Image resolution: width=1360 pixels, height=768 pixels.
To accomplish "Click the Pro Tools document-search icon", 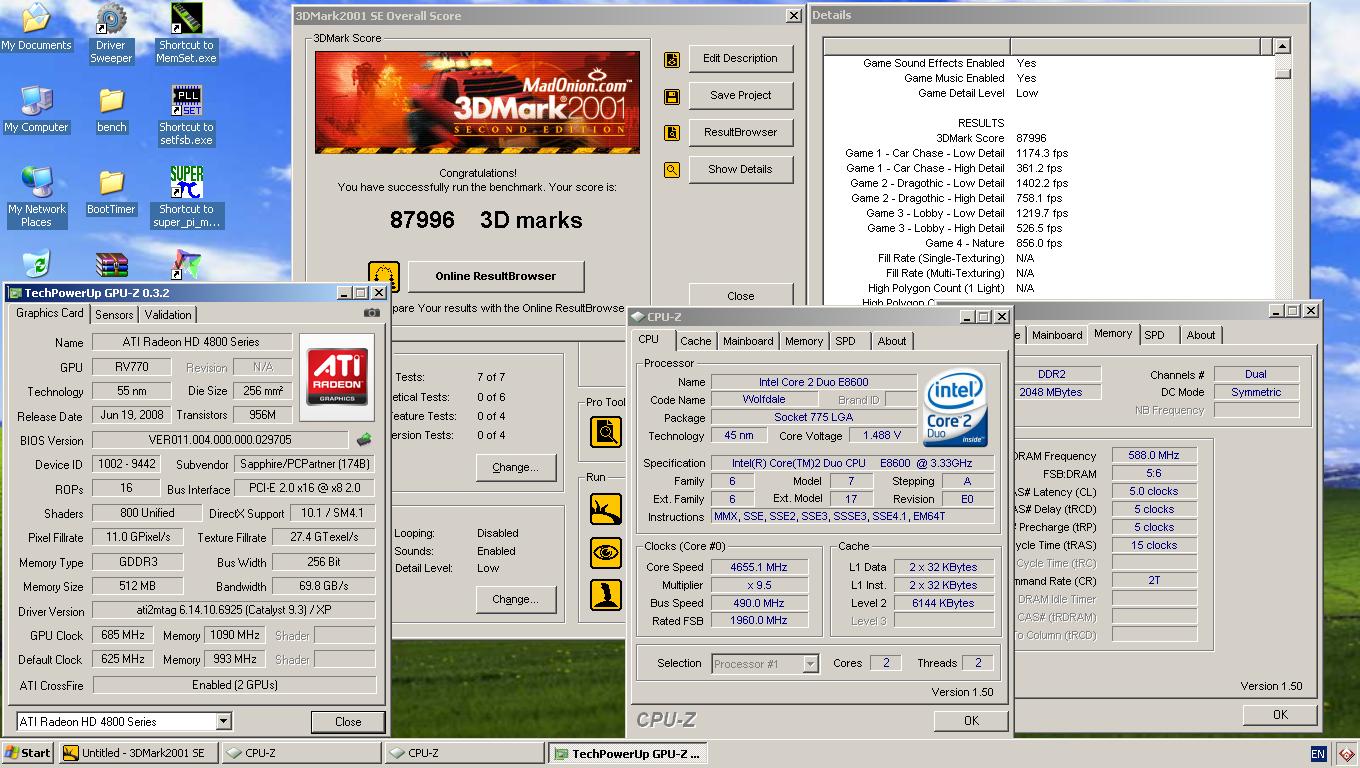I will pos(606,432).
